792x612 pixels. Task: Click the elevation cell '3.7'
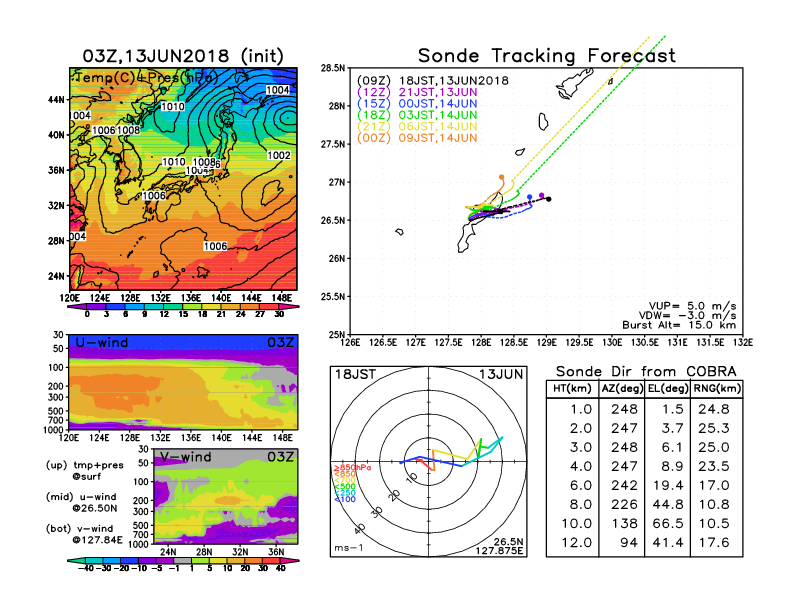click(672, 428)
